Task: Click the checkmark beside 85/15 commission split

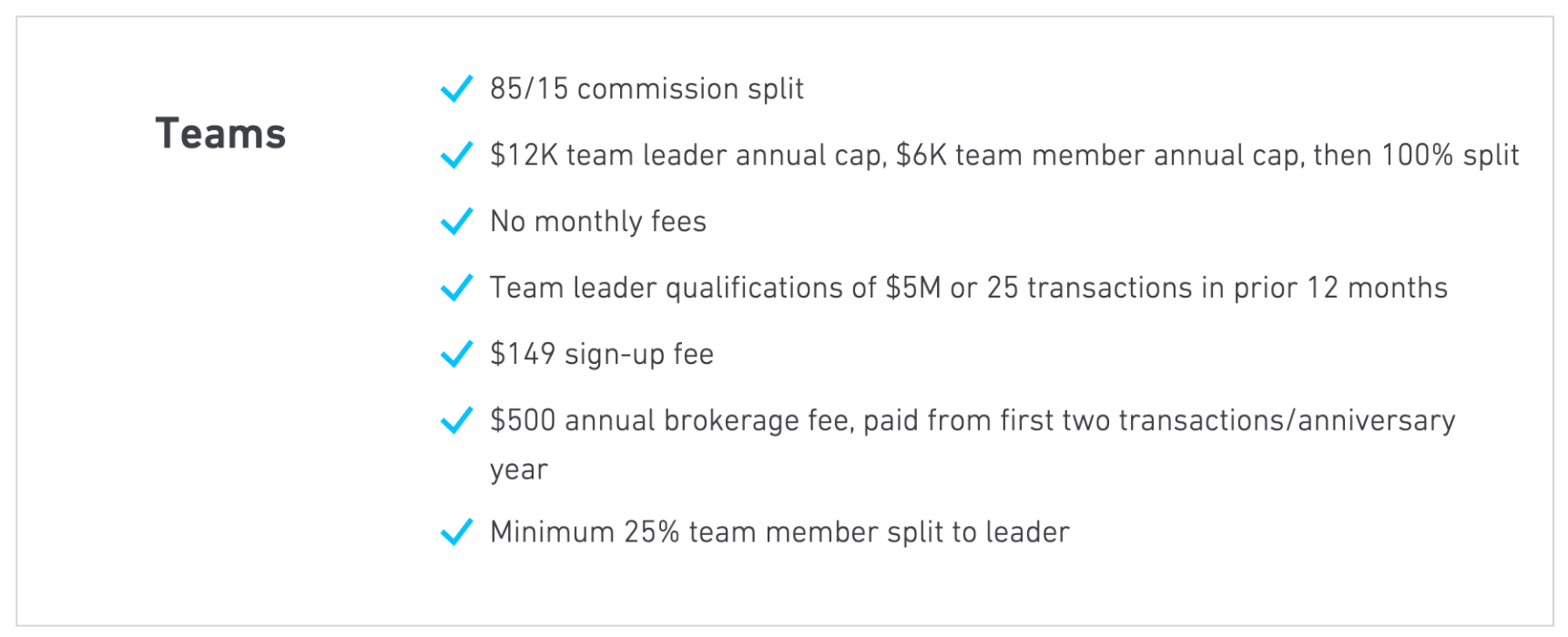Action: (x=456, y=89)
